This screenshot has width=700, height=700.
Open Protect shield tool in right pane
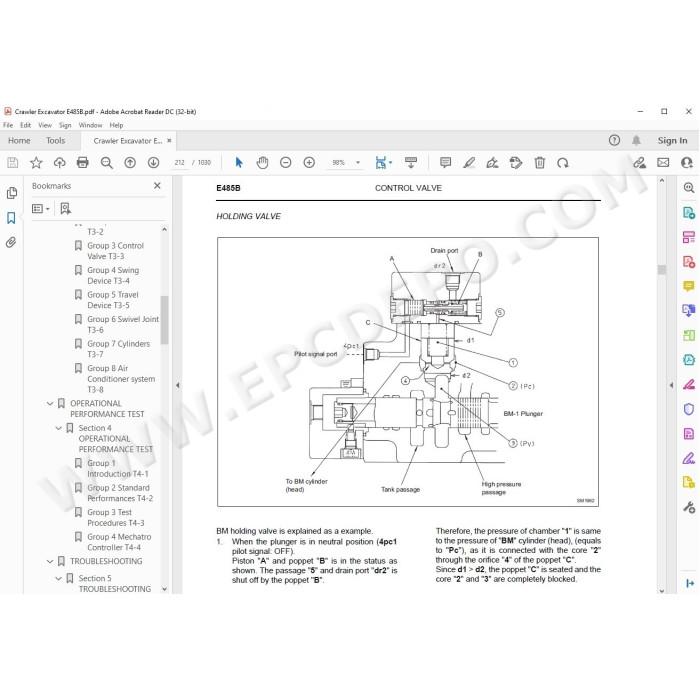click(689, 409)
